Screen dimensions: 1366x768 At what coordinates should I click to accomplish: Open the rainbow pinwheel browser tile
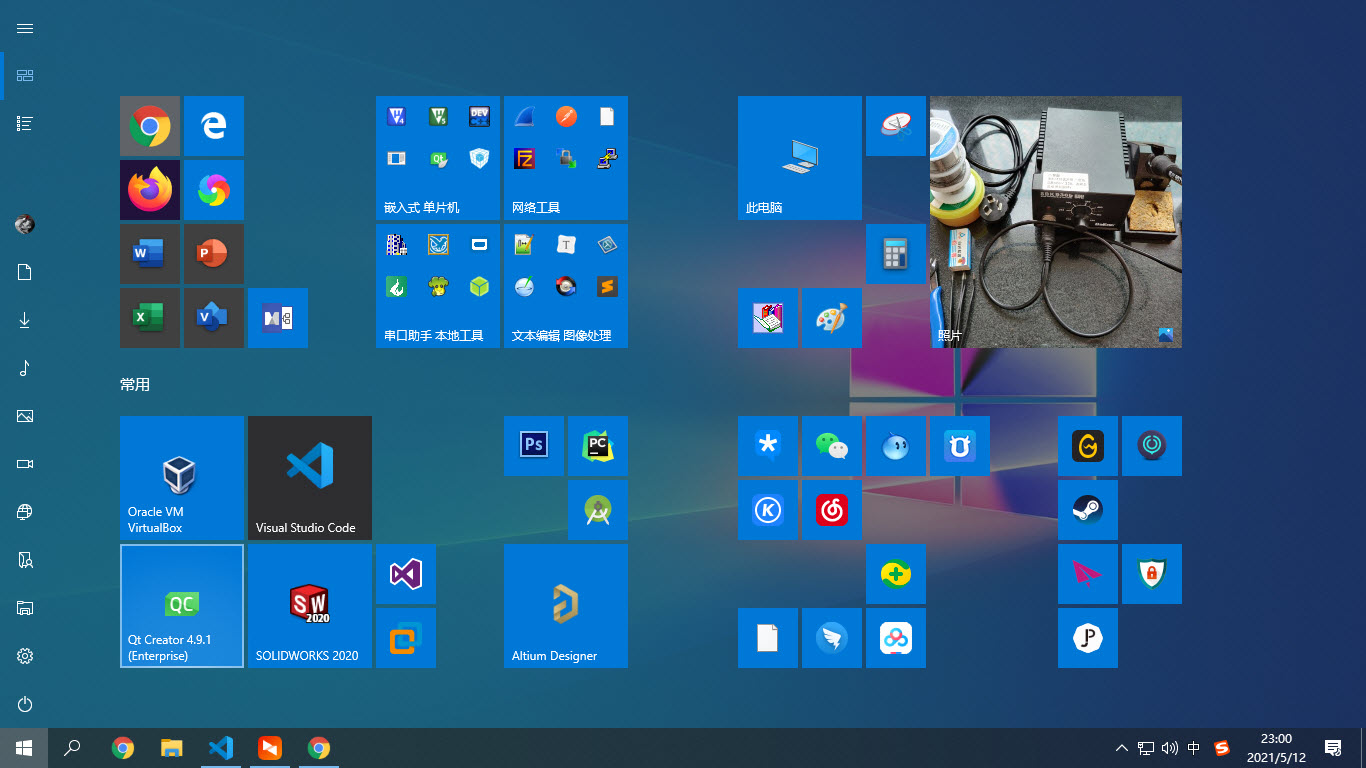[x=214, y=190]
